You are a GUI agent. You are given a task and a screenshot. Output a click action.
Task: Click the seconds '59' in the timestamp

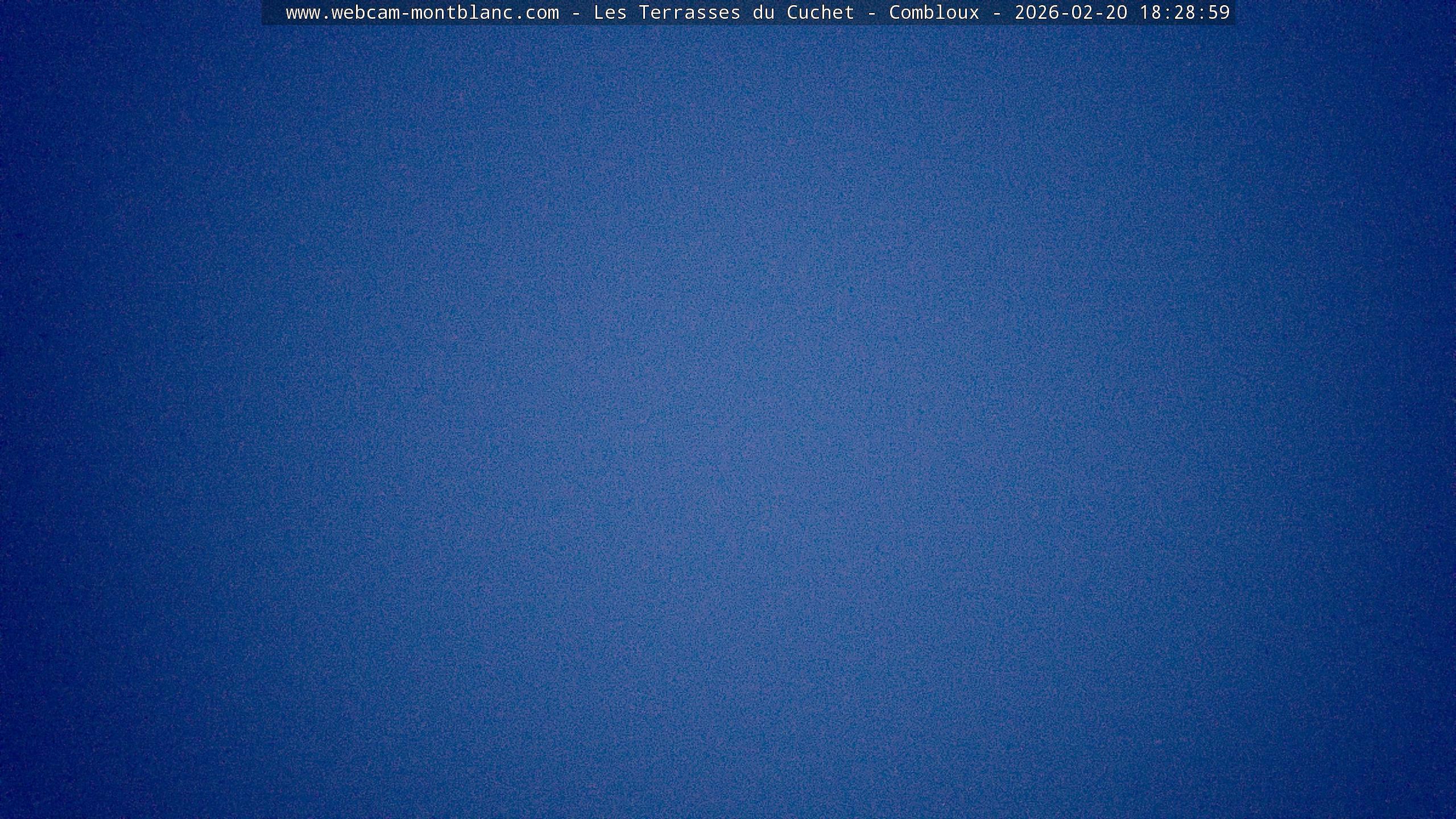coord(1218,13)
